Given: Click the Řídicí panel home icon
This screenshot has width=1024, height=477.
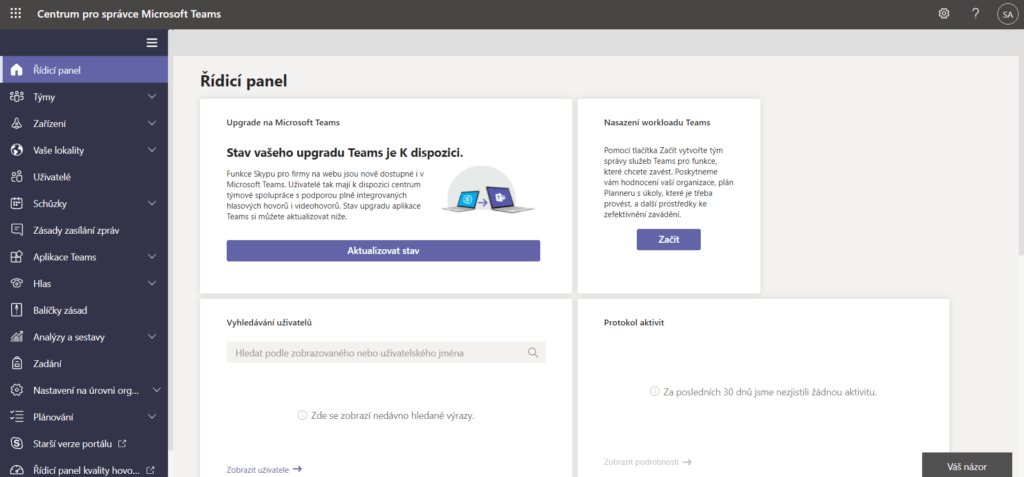Looking at the screenshot, I should tap(17, 70).
